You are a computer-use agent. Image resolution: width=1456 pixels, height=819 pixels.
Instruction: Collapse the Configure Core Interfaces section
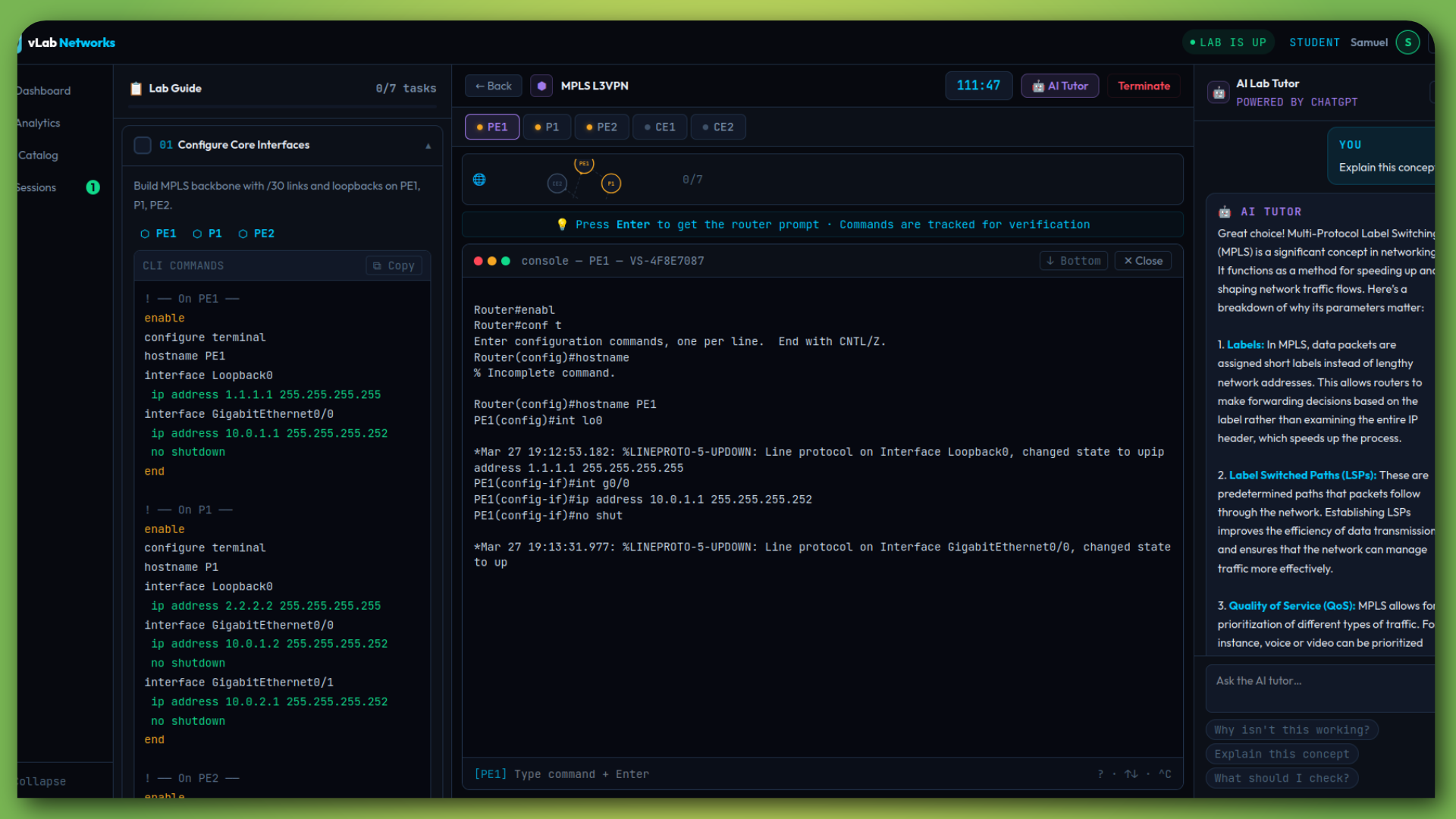[x=428, y=146]
